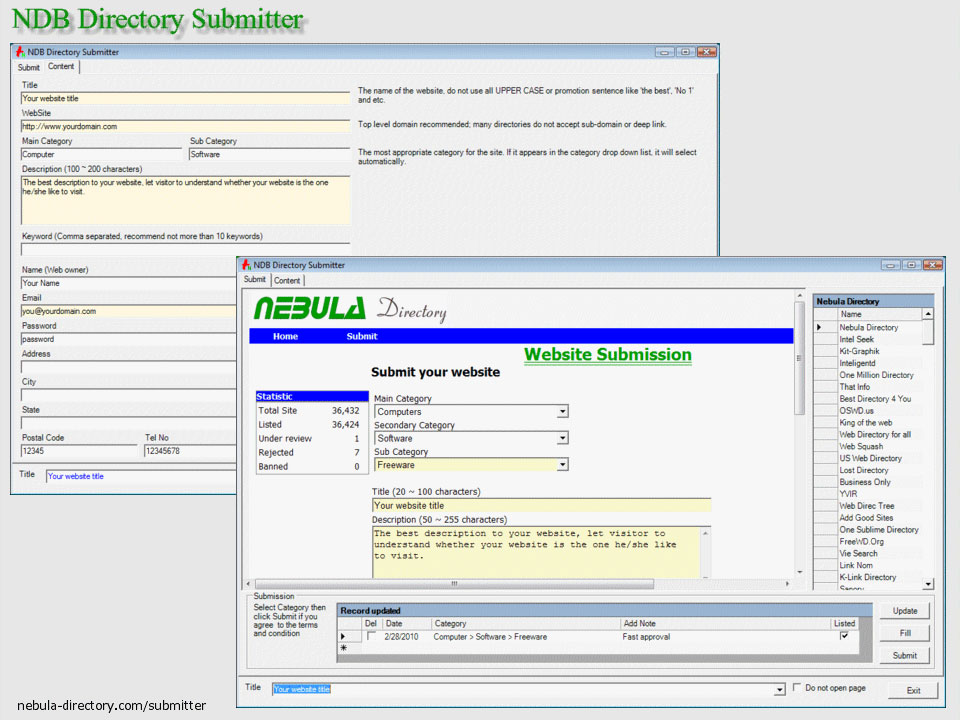This screenshot has height=720, width=960.
Task: Click the Tel No field containing 12345678
Action: click(x=190, y=451)
